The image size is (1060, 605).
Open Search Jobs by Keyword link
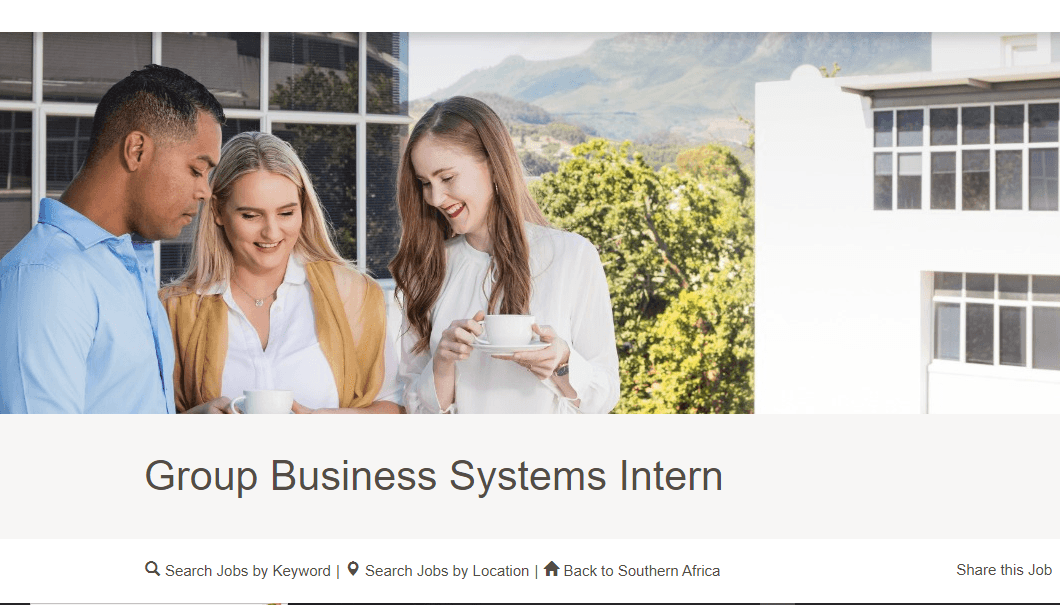coord(247,571)
